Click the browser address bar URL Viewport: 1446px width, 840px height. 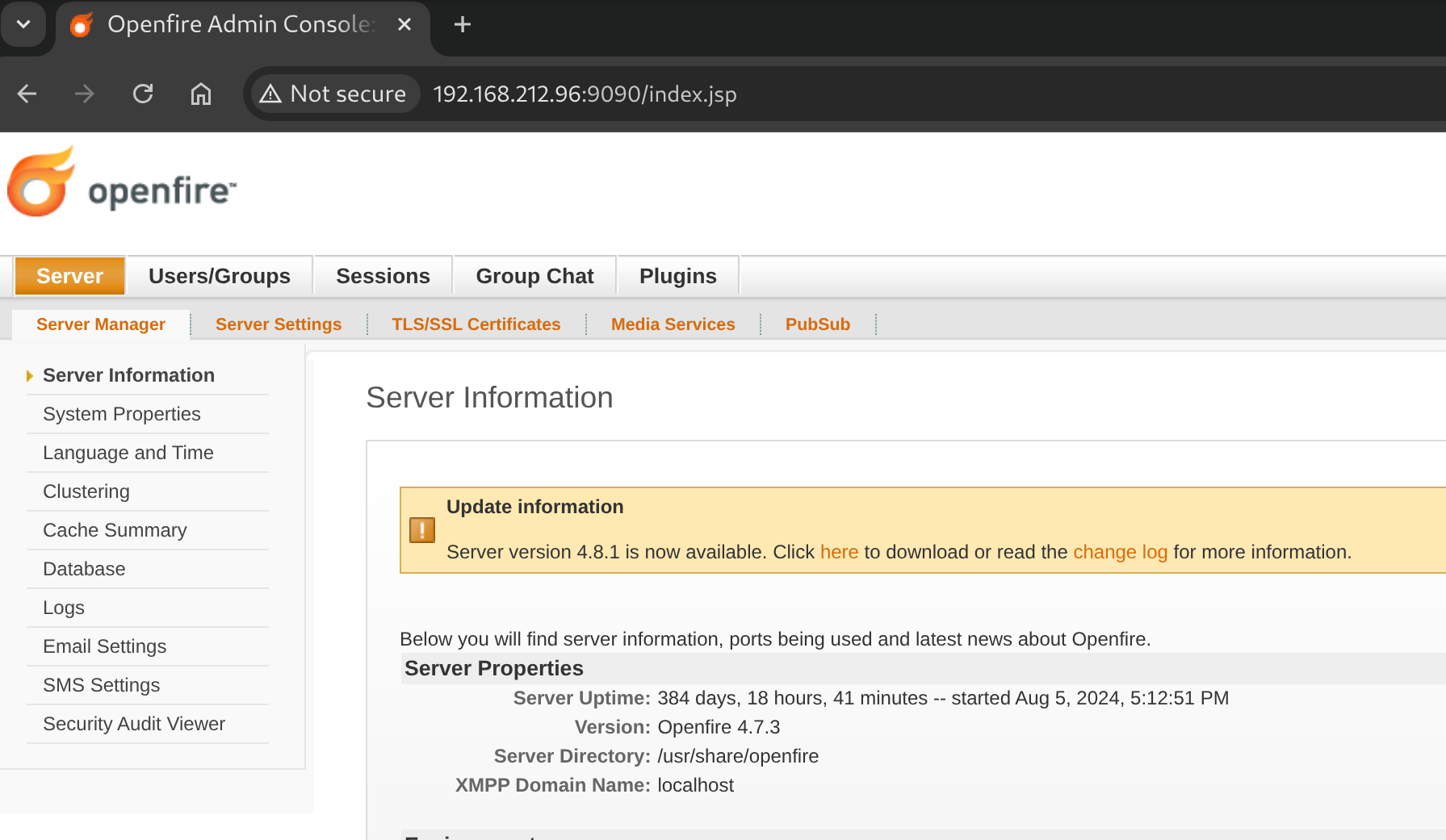click(x=585, y=94)
